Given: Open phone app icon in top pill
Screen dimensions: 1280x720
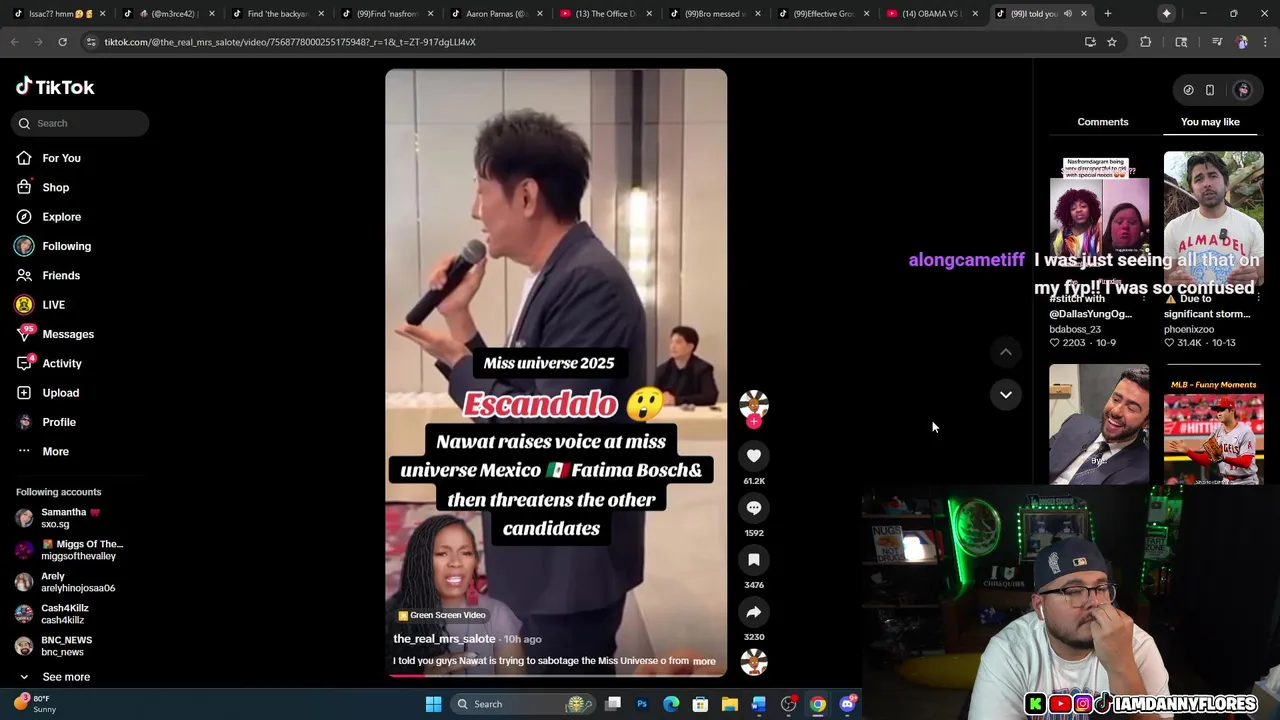Looking at the screenshot, I should point(1210,90).
